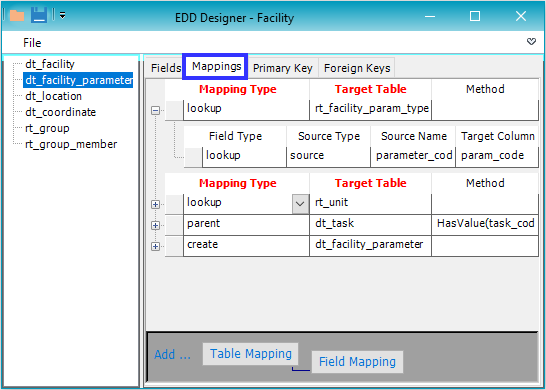Select the 'parent' mapping type cell
This screenshot has height=390, width=546.
pos(246,225)
